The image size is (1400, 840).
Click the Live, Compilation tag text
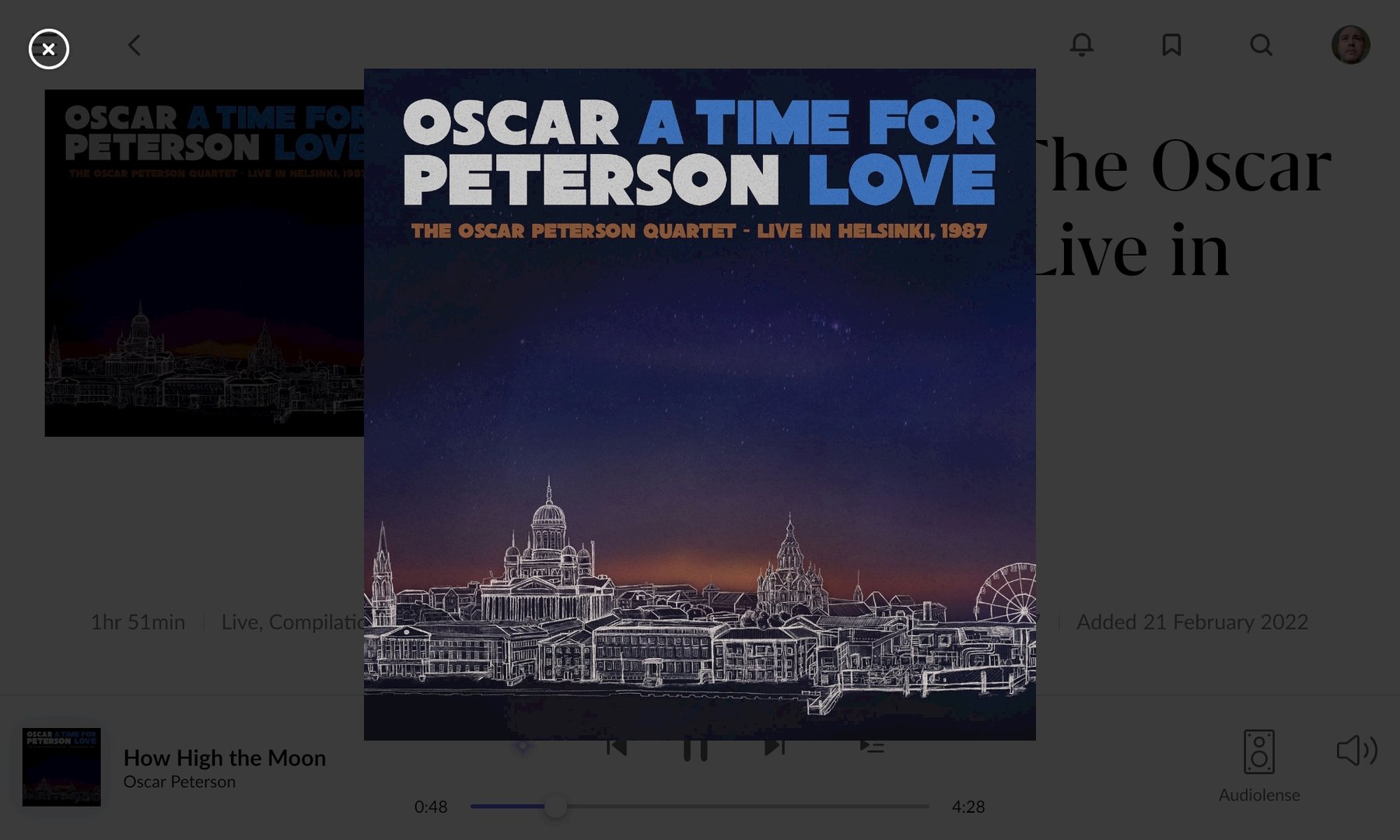(293, 622)
